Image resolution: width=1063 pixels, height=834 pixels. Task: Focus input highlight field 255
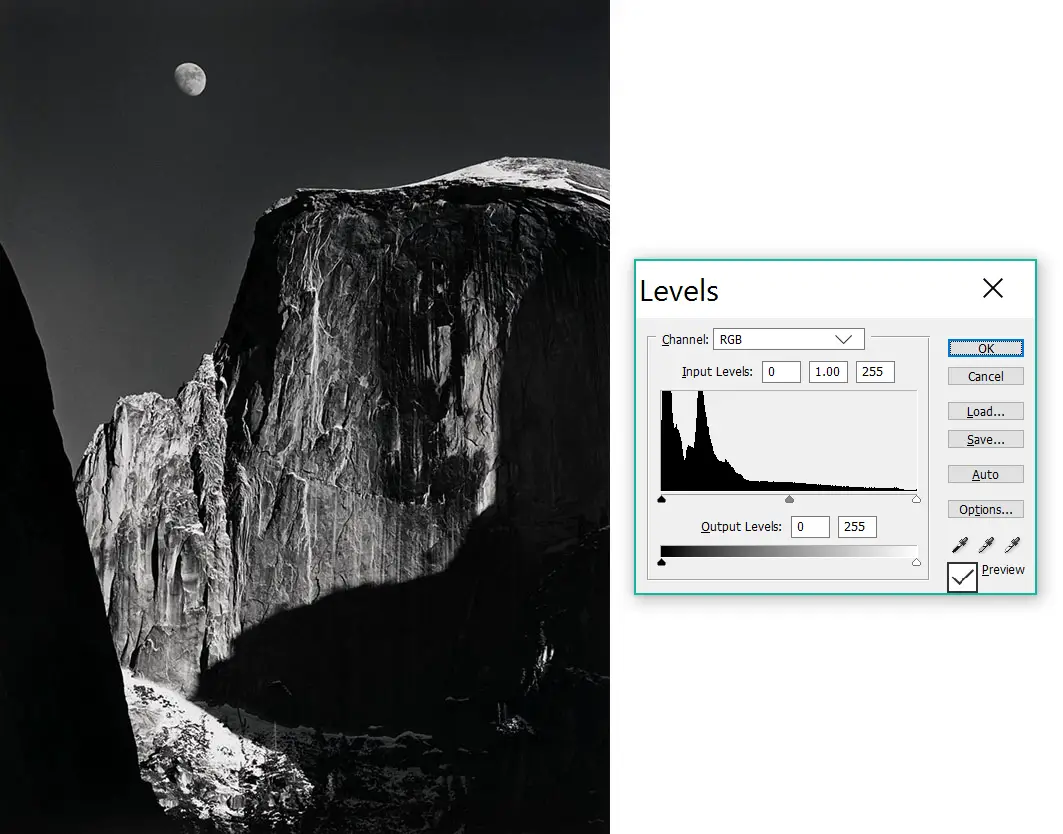[875, 372]
